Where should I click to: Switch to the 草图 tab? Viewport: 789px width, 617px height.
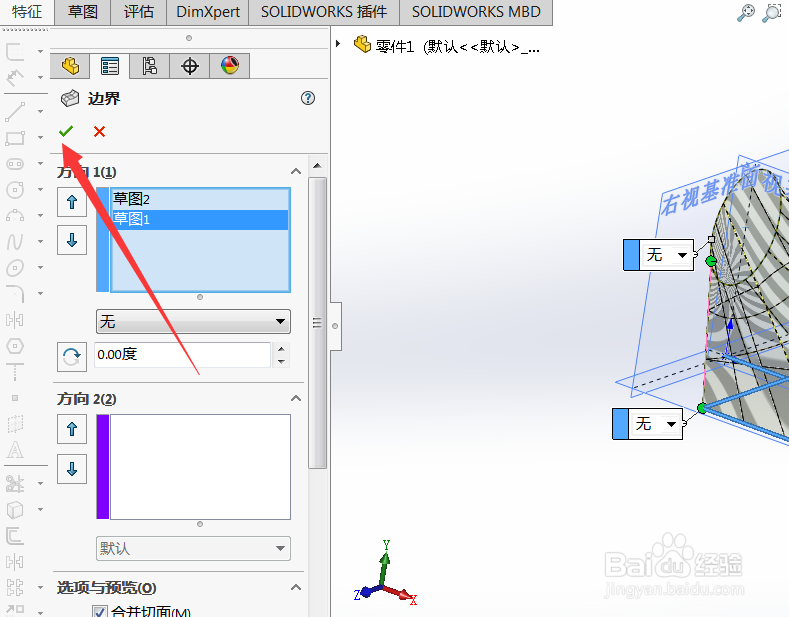point(83,12)
